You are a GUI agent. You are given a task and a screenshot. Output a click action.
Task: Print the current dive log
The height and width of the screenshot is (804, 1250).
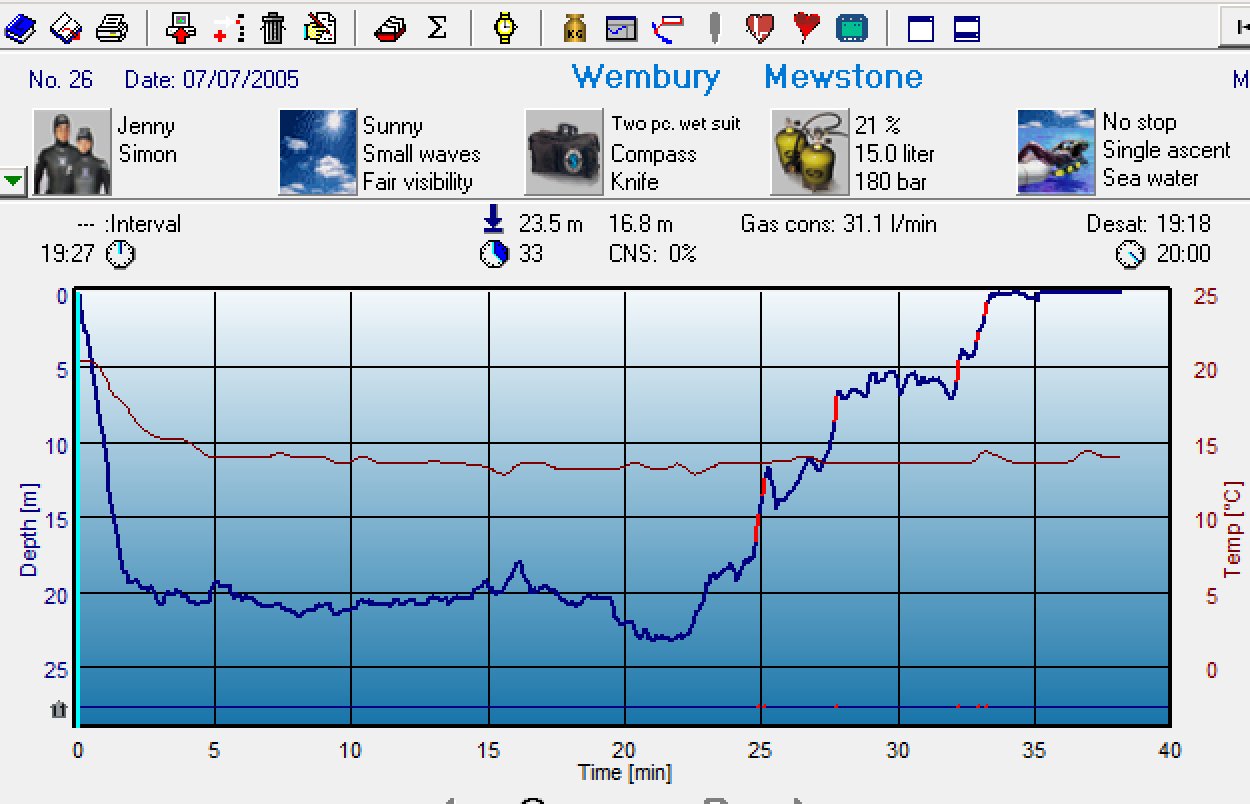click(x=112, y=27)
